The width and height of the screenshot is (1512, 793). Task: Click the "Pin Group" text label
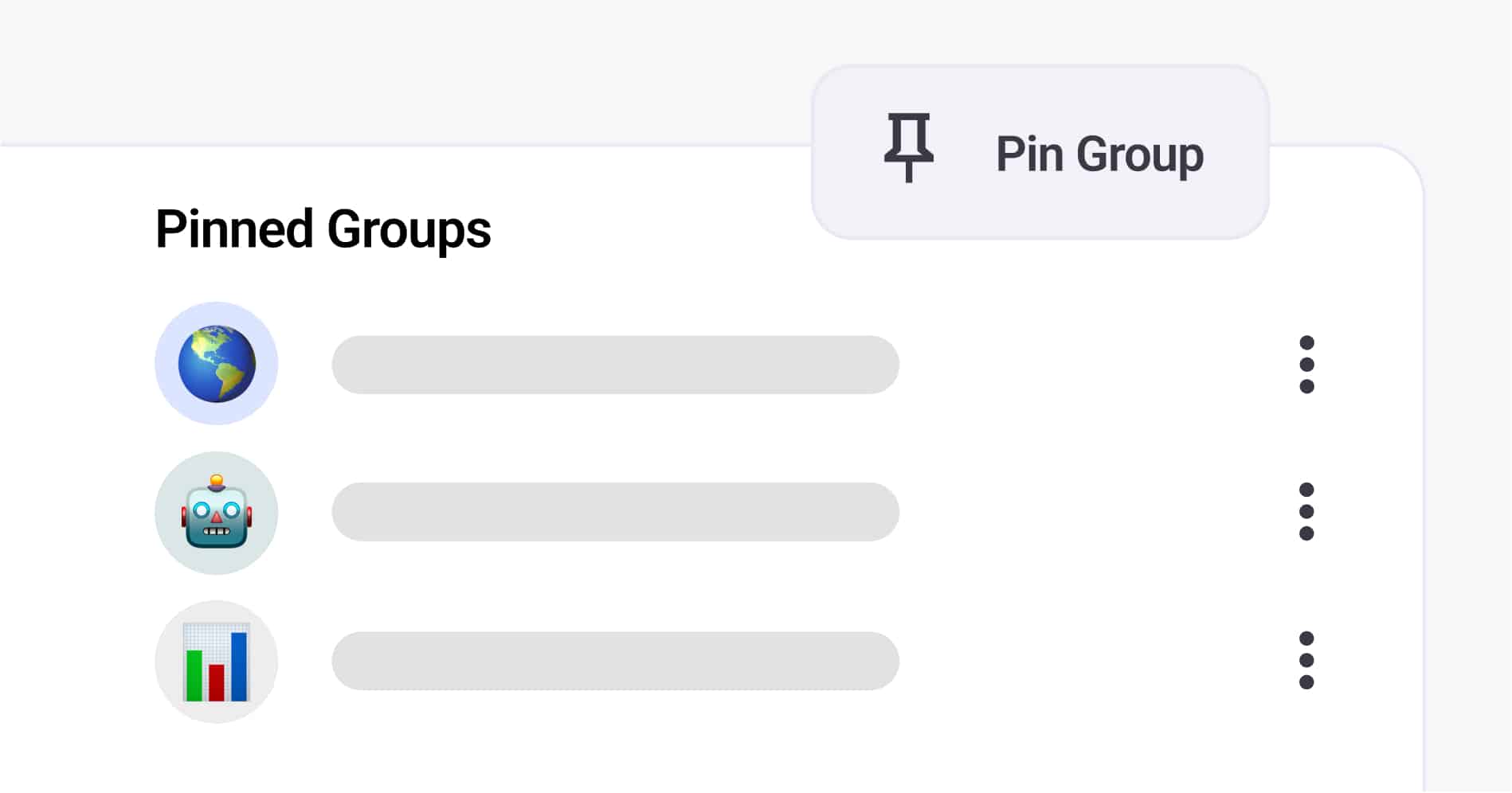click(x=1099, y=154)
